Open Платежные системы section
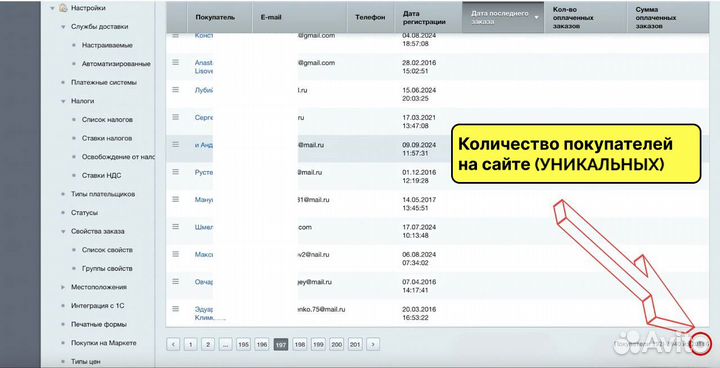Screen dimensions: 720x368 click(104, 83)
